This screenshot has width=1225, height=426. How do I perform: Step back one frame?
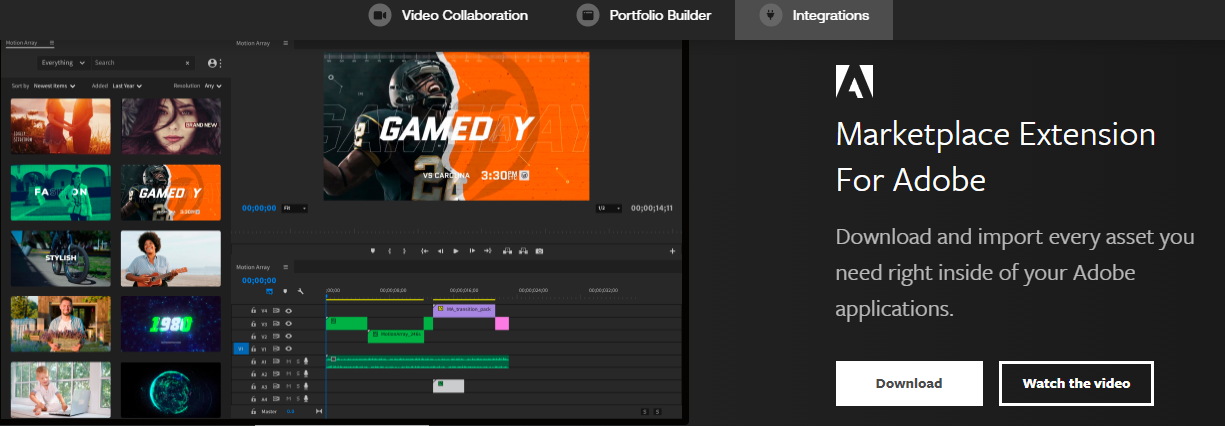click(x=440, y=251)
